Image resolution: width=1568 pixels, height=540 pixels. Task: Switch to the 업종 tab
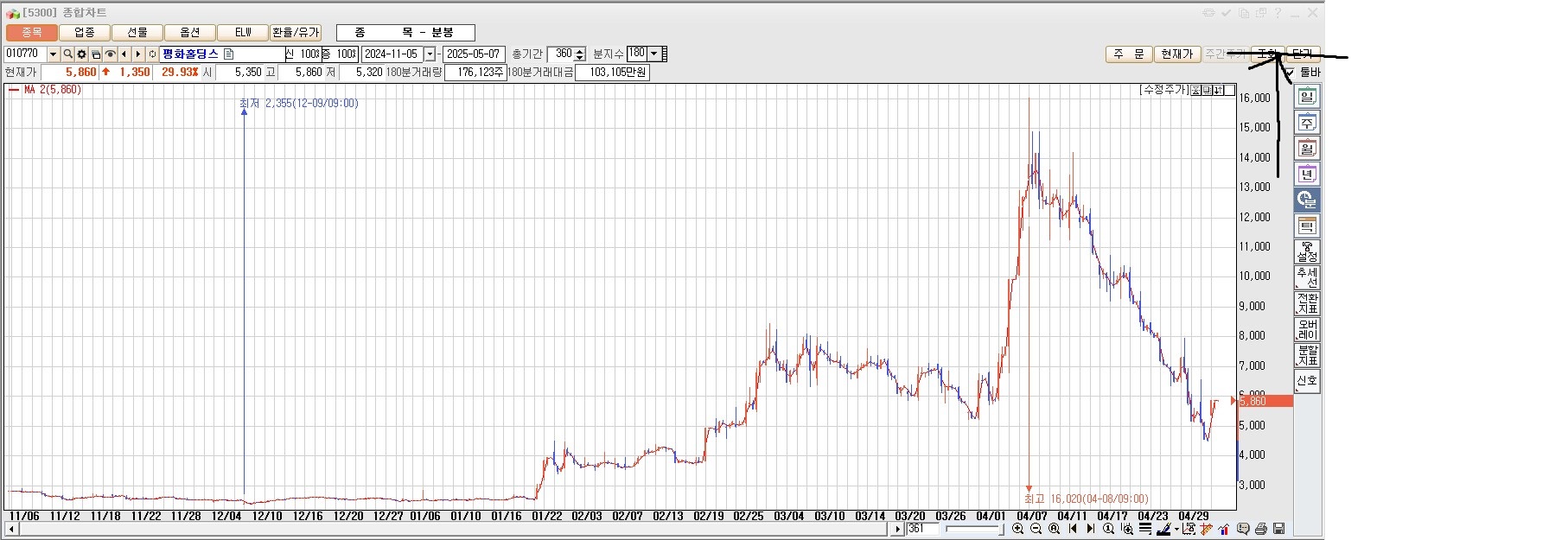coord(85,32)
